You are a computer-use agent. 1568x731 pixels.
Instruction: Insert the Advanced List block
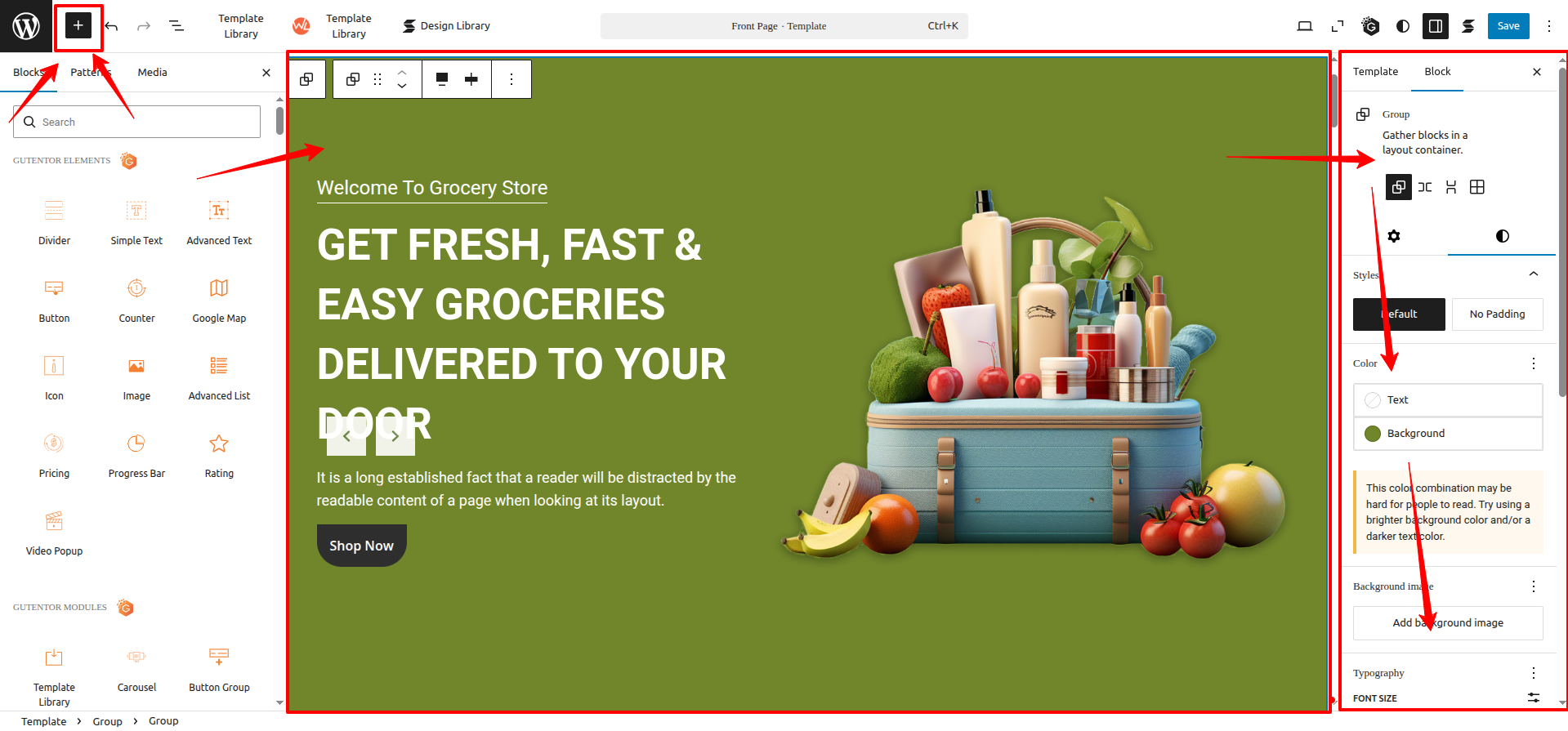pos(219,377)
